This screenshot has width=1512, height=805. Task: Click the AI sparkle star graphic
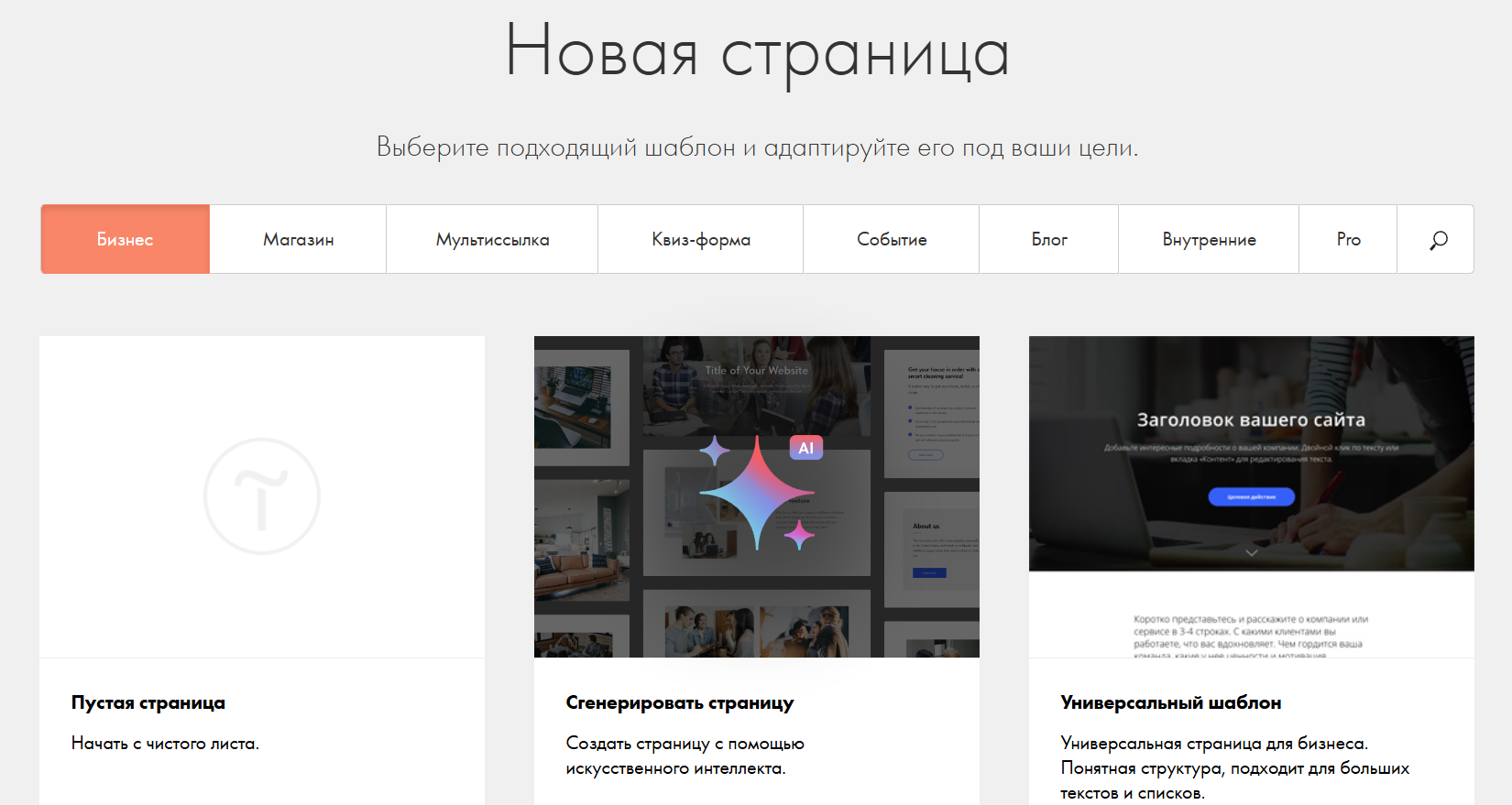pyautogui.click(x=757, y=495)
